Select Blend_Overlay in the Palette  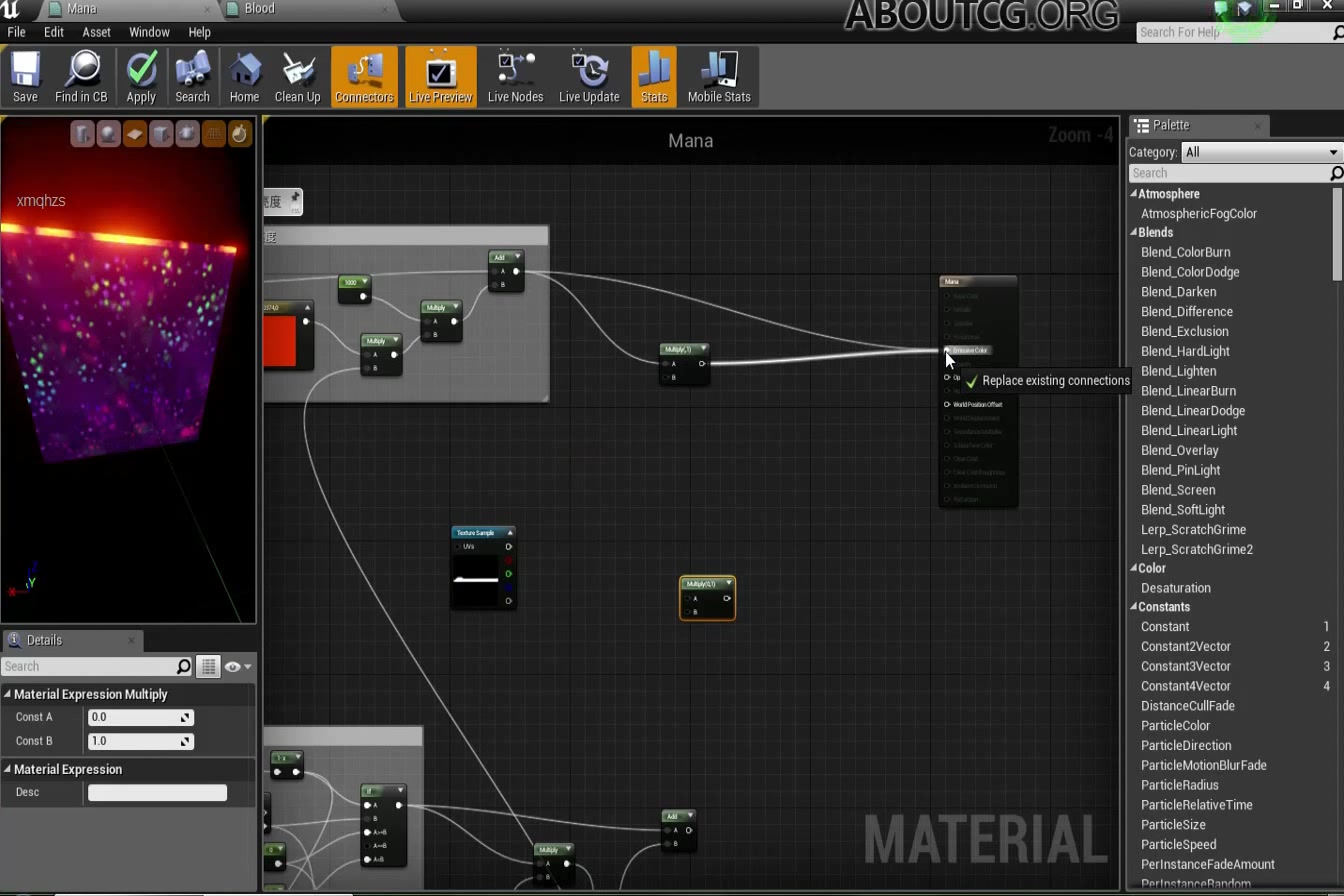coord(1179,450)
